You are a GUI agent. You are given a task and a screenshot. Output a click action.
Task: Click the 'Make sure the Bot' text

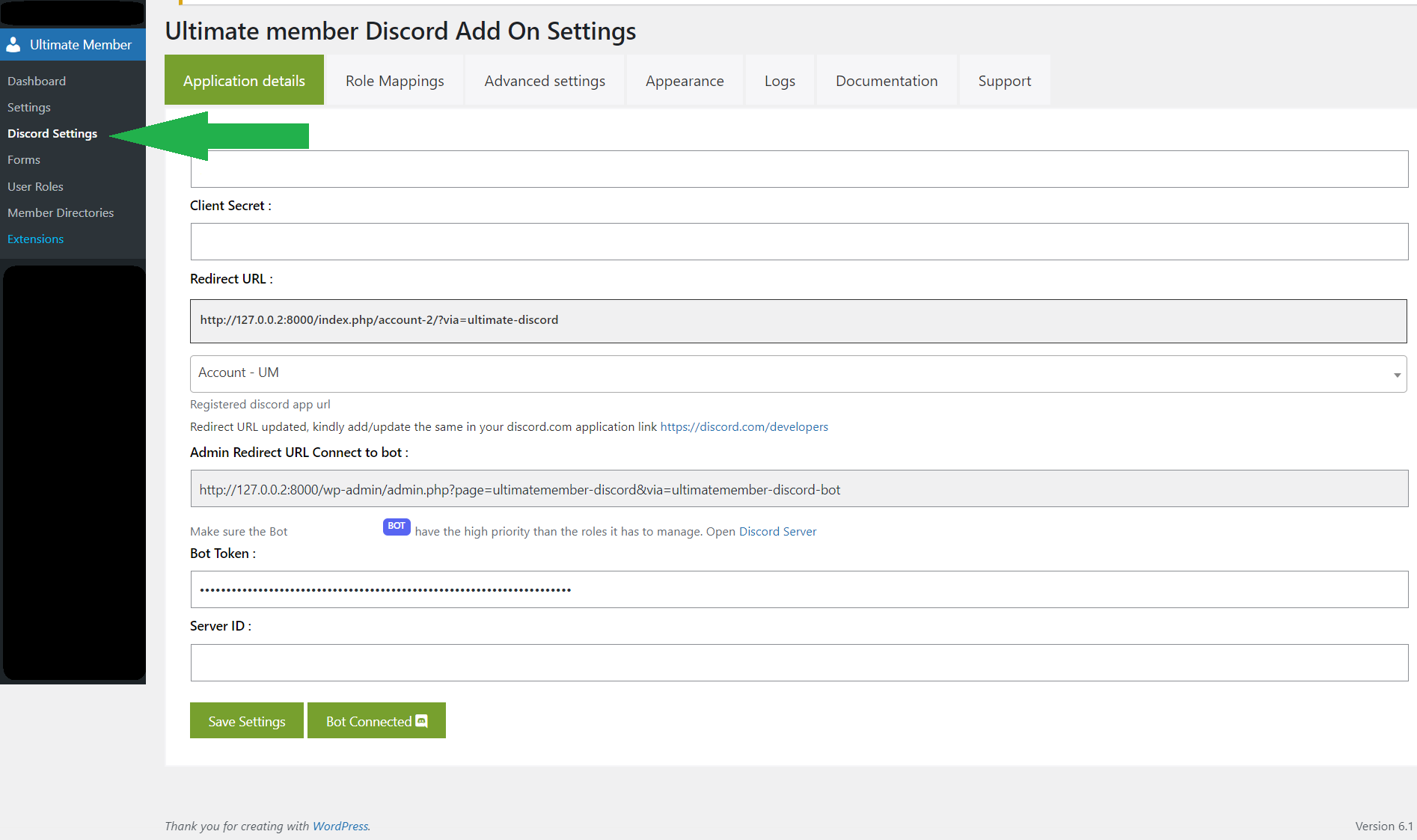[x=239, y=531]
